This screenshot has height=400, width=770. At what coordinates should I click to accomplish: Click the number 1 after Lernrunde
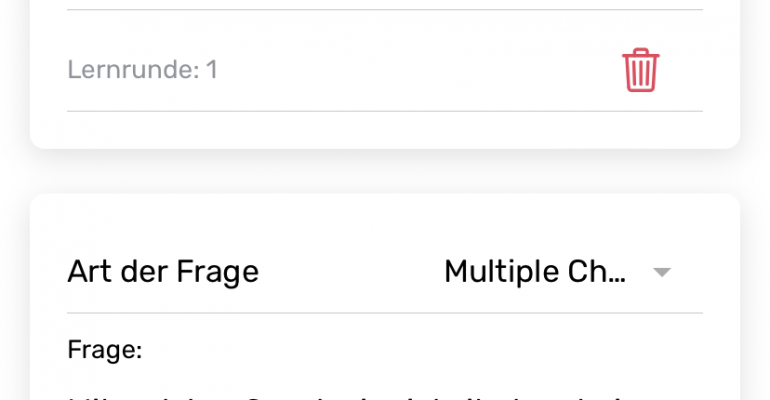point(212,69)
